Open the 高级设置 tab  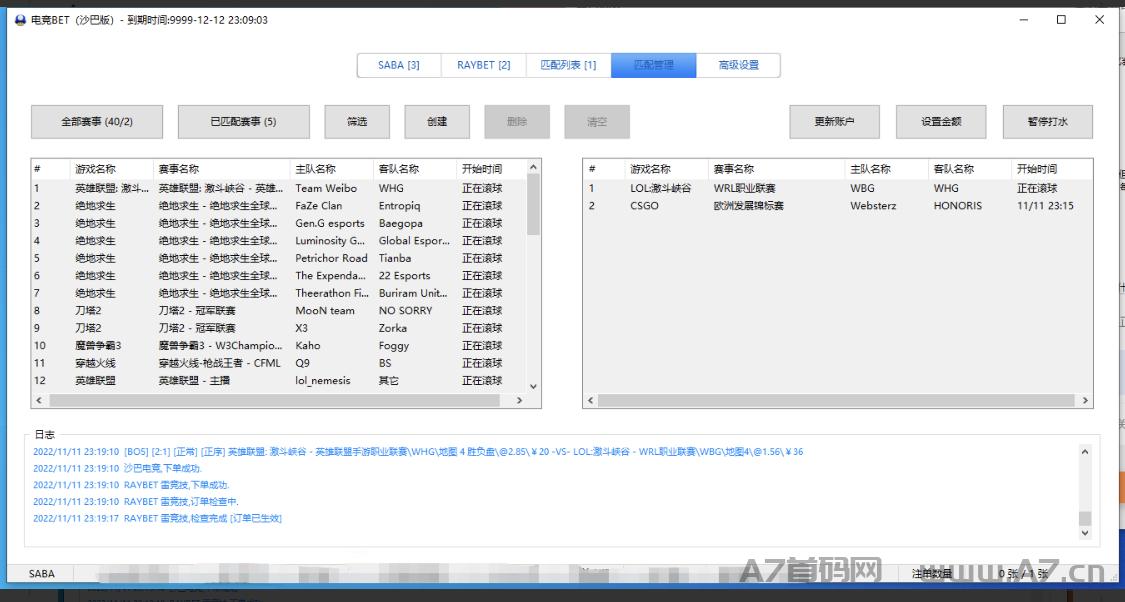[738, 65]
